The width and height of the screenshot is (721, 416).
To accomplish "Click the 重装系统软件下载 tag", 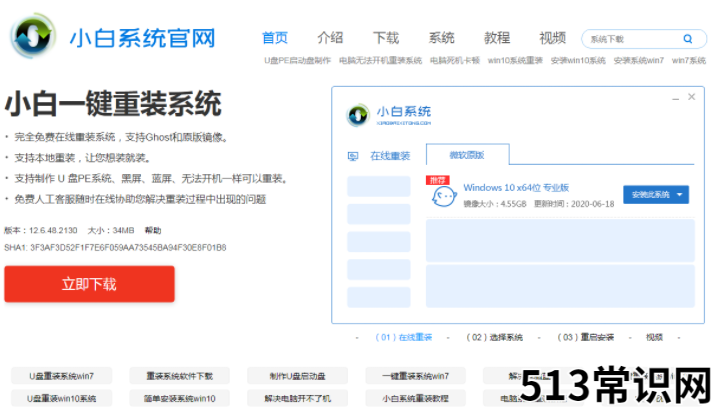I will click(x=179, y=376).
